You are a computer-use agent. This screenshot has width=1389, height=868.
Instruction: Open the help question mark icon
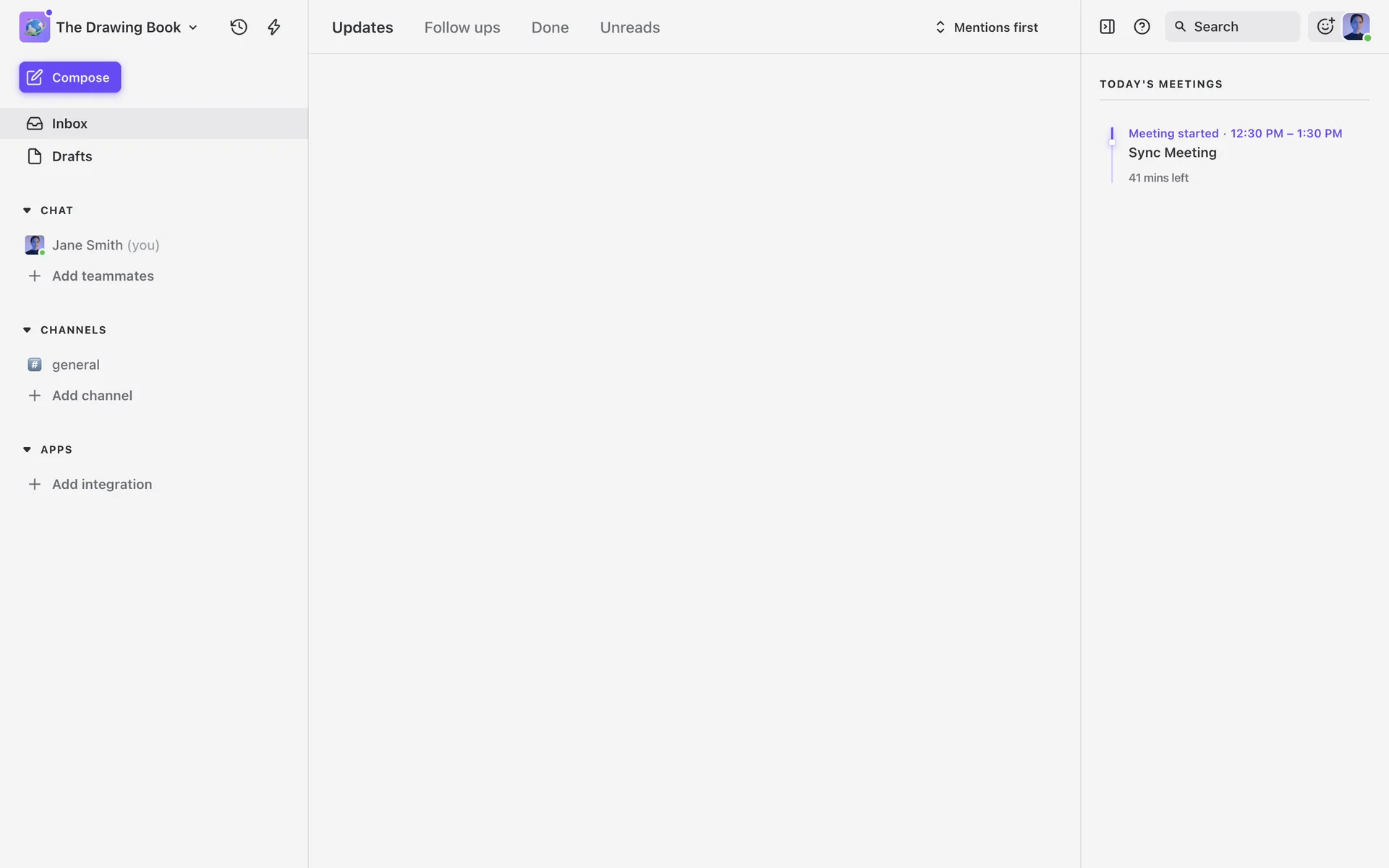pos(1142,27)
